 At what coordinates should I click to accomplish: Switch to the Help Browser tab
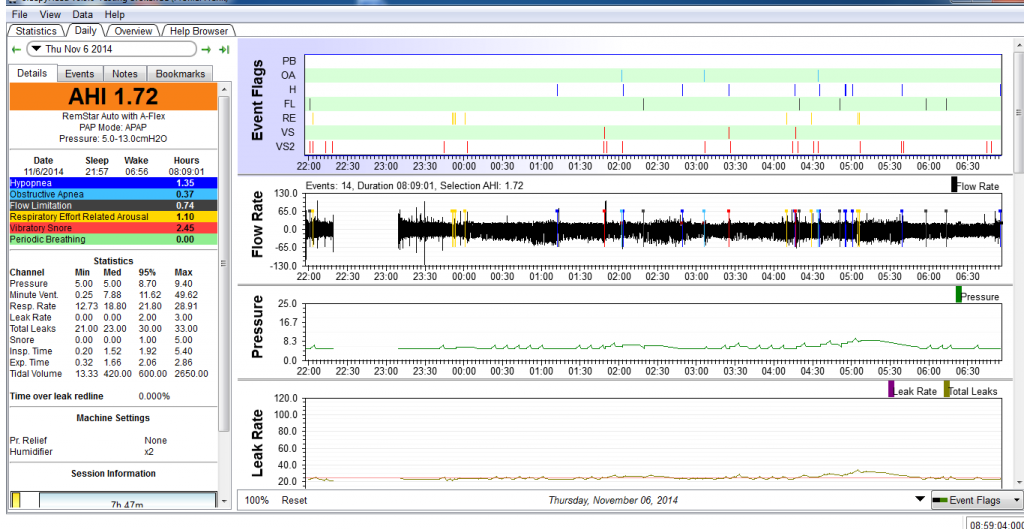[199, 31]
